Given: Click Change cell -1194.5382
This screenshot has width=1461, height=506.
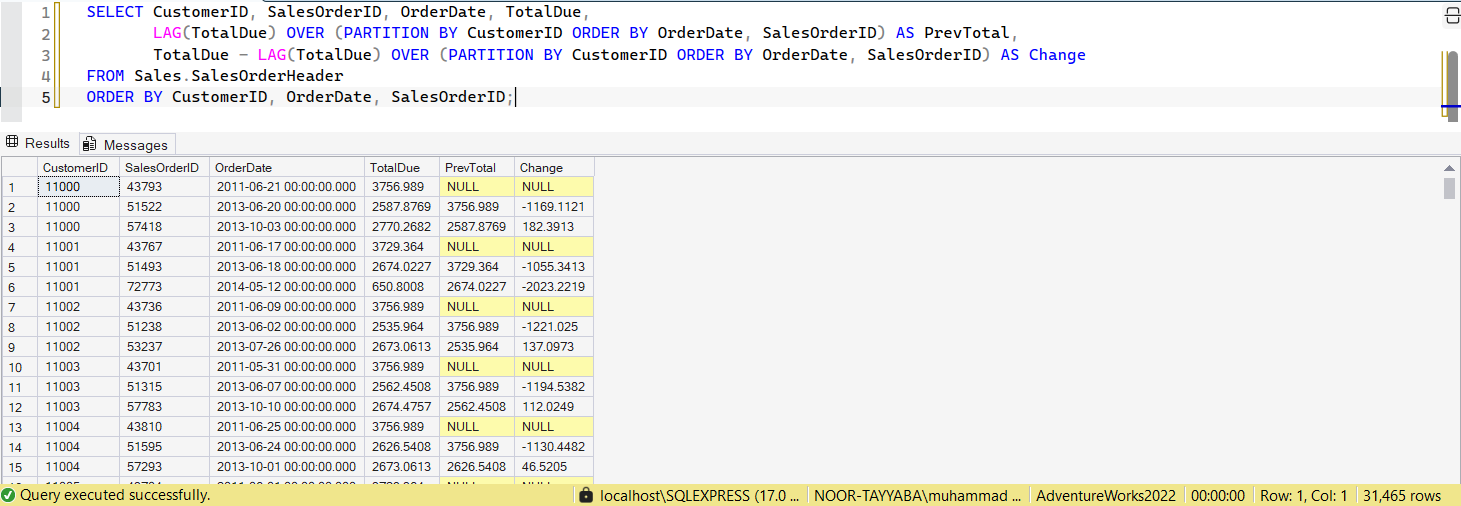Looking at the screenshot, I should pyautogui.click(x=554, y=387).
